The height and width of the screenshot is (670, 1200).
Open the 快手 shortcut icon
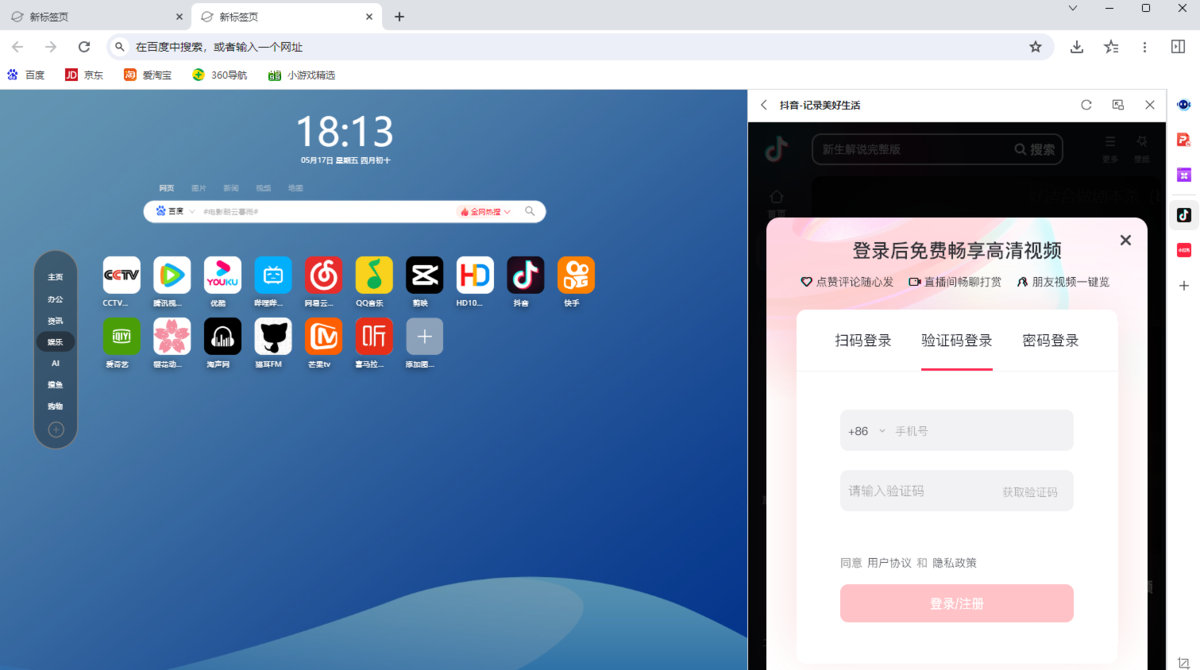coord(576,275)
